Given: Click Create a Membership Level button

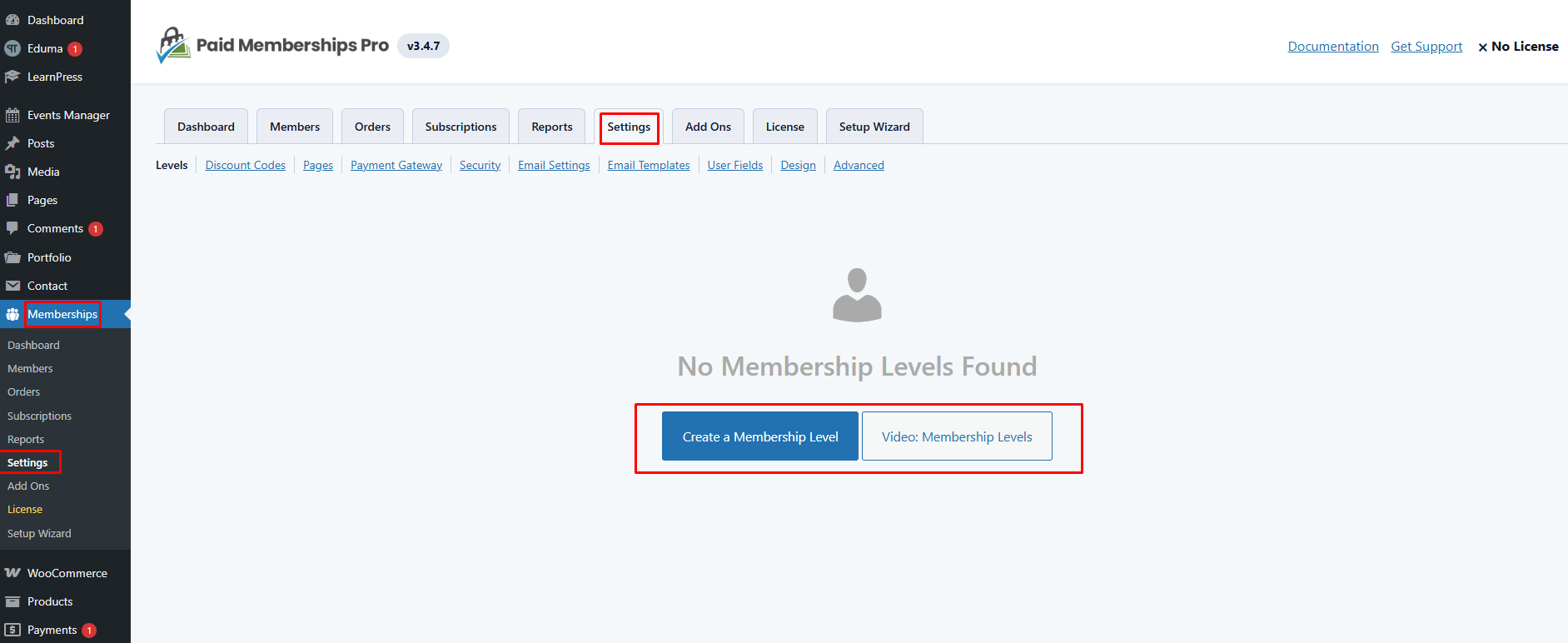Looking at the screenshot, I should tap(760, 436).
